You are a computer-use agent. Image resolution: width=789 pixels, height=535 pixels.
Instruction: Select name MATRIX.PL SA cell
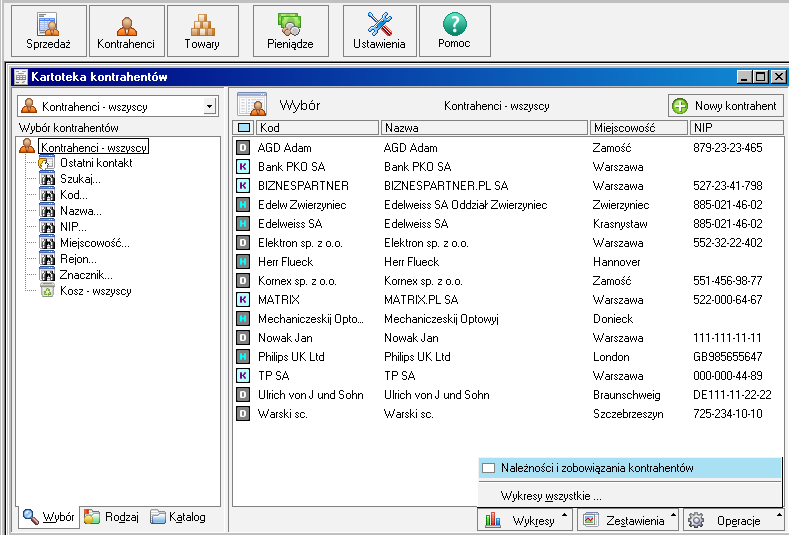[421, 300]
